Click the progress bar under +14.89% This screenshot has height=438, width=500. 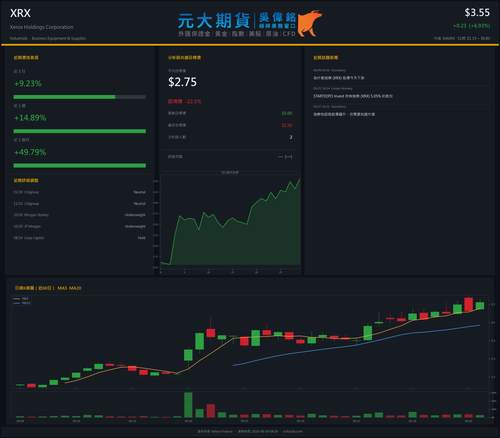(80, 131)
